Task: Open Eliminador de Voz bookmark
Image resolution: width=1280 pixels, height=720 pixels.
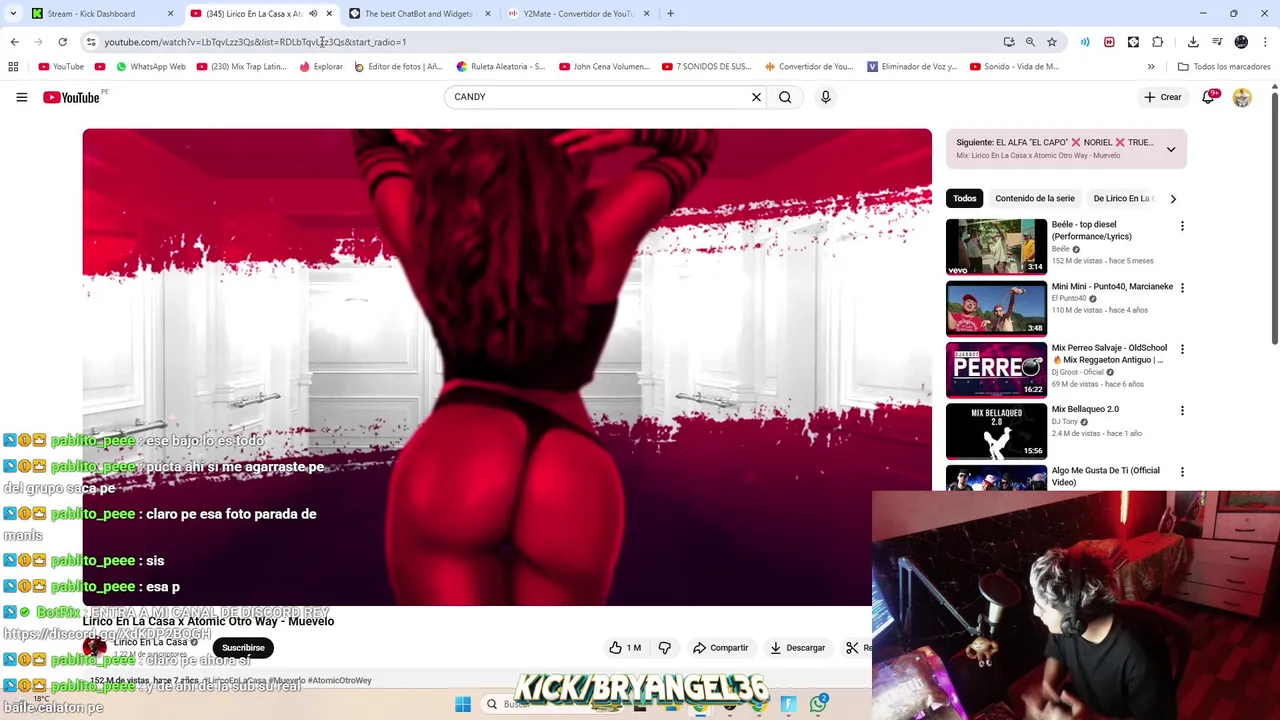Action: tap(912, 67)
